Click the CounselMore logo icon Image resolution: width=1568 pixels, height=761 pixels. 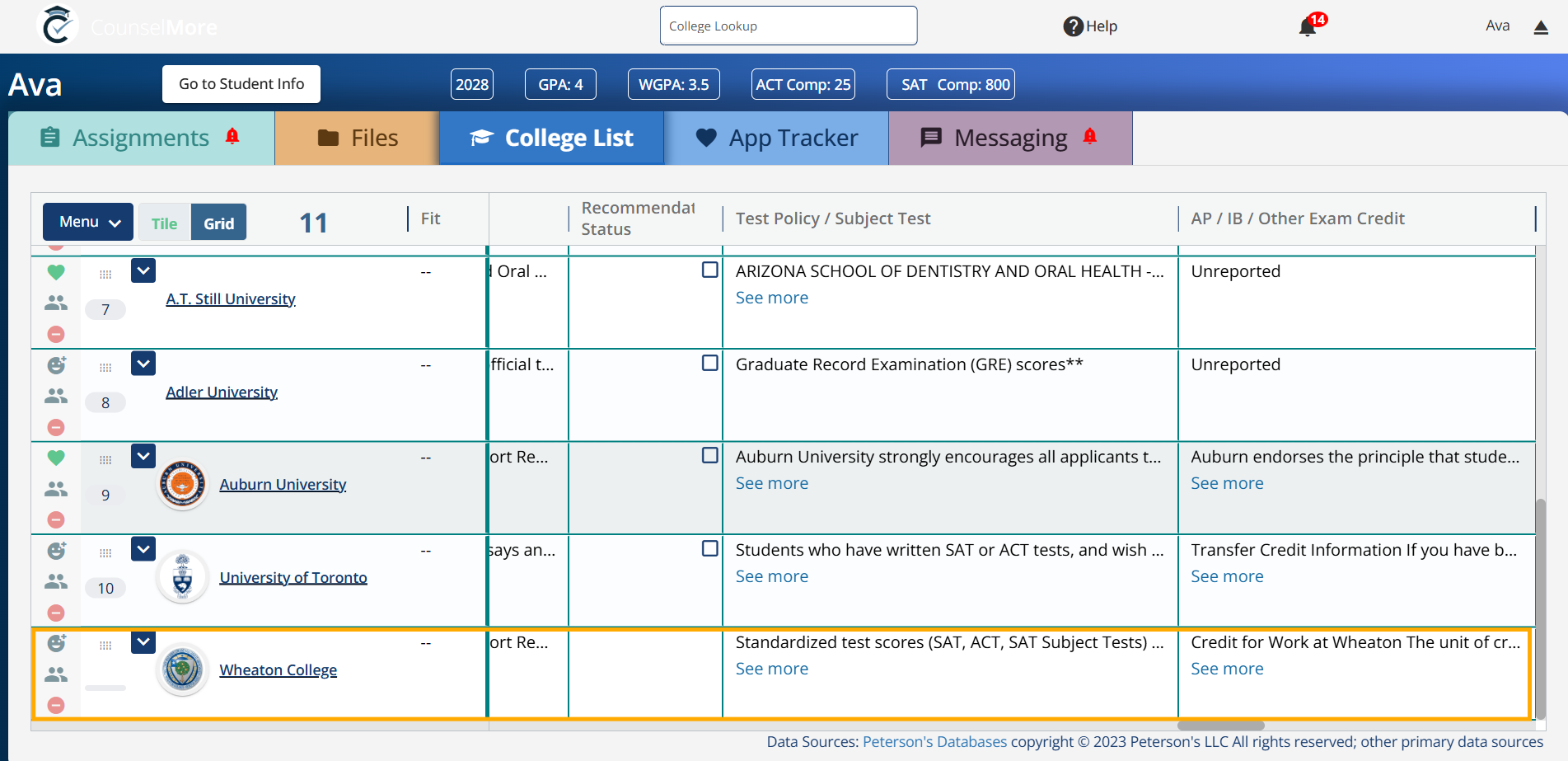point(58,26)
